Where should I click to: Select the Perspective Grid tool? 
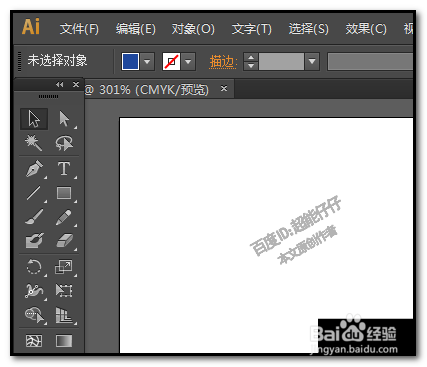[64, 315]
